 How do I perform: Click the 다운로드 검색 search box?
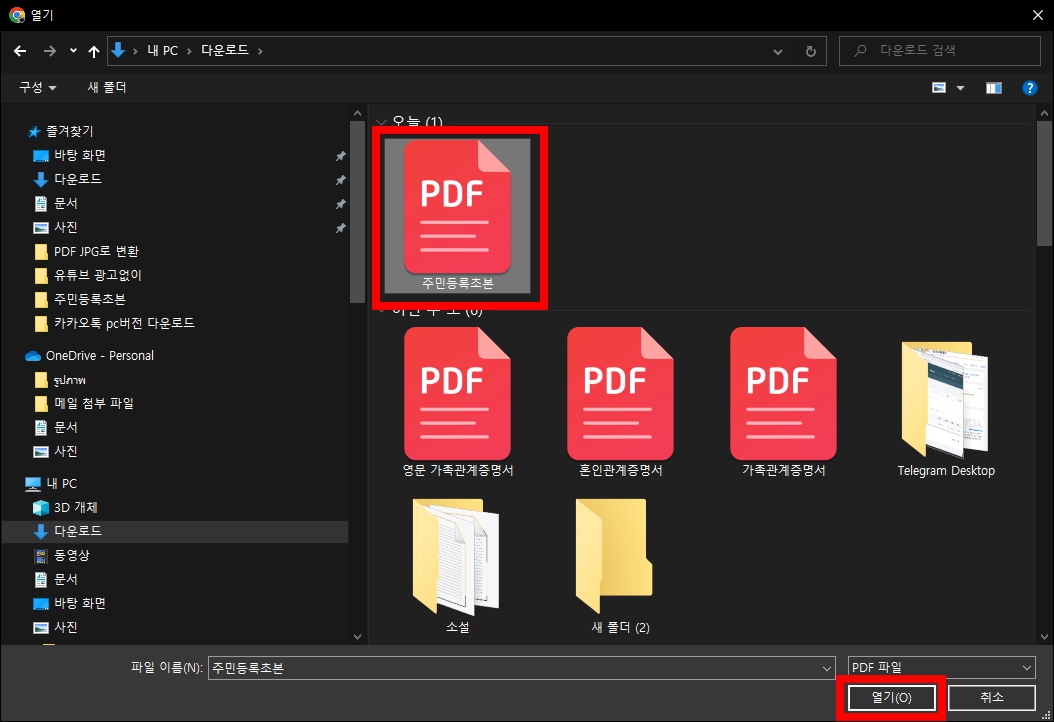tap(938, 50)
